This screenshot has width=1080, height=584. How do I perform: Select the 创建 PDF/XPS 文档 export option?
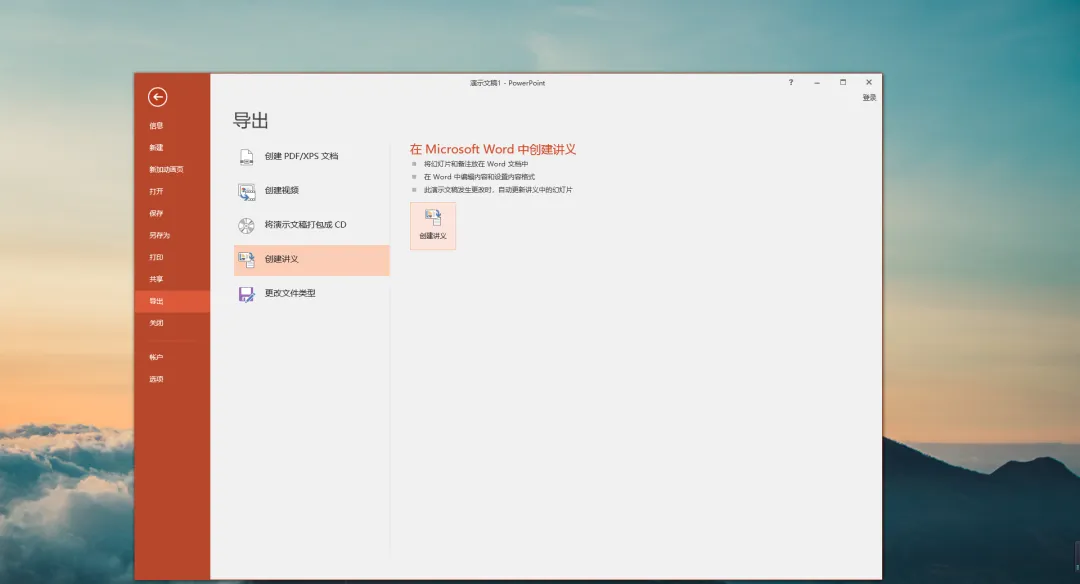pyautogui.click(x=311, y=156)
